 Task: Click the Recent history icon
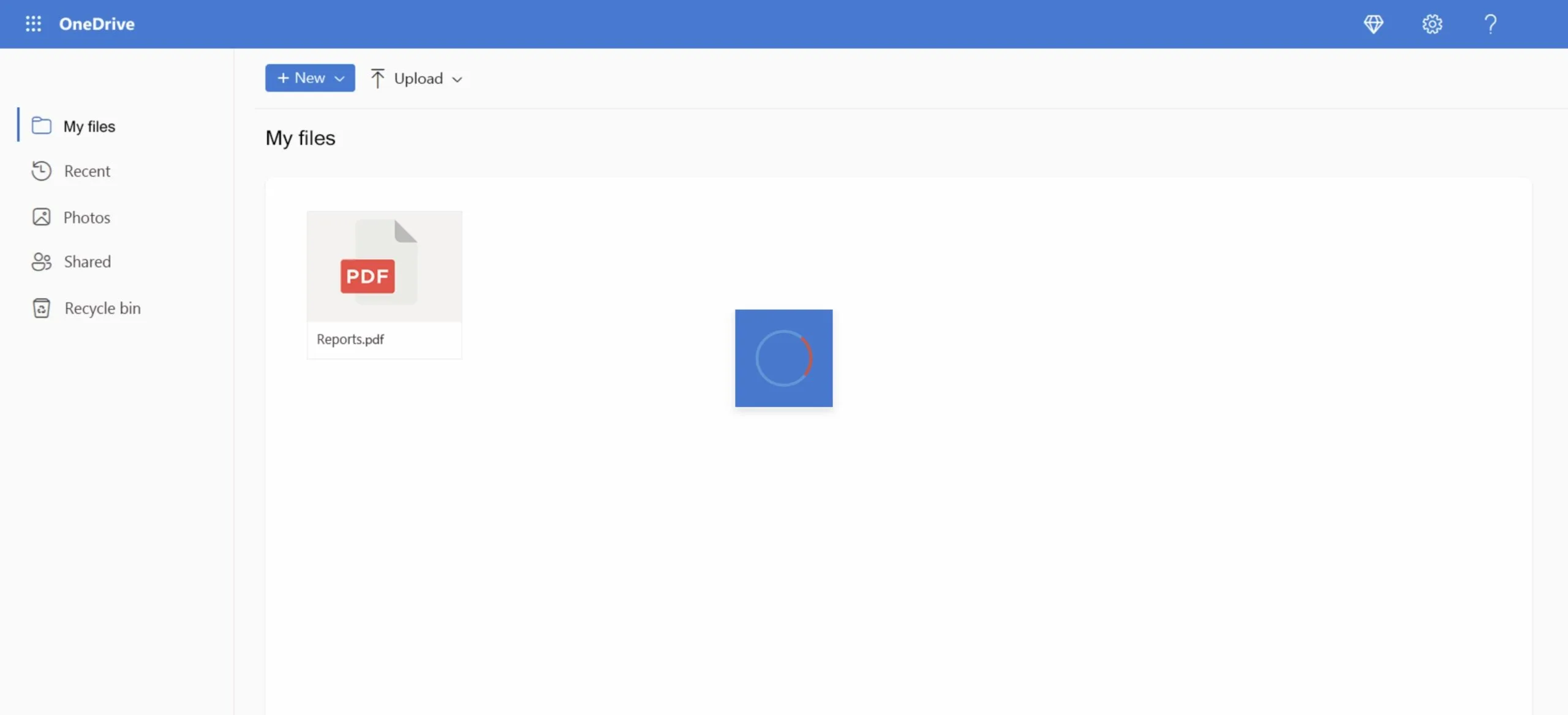40,170
